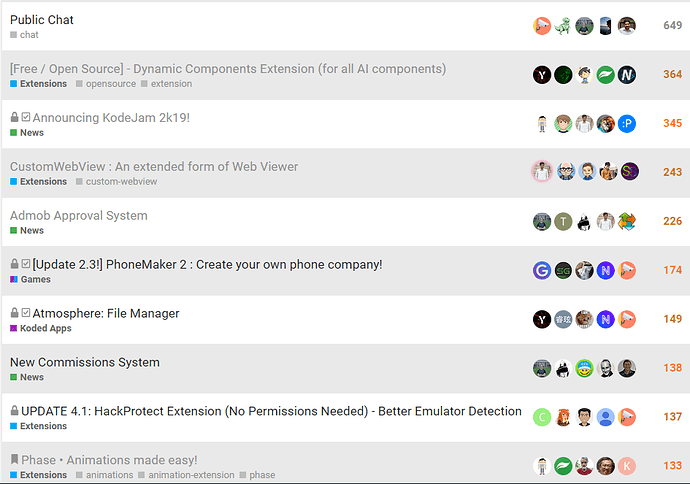Open News category under New Commissions System

(27, 377)
